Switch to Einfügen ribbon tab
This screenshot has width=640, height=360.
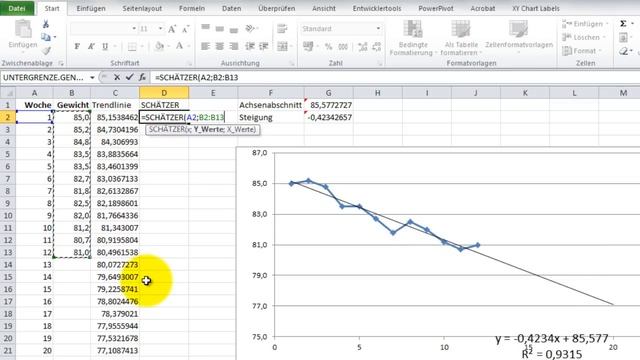[x=91, y=8]
